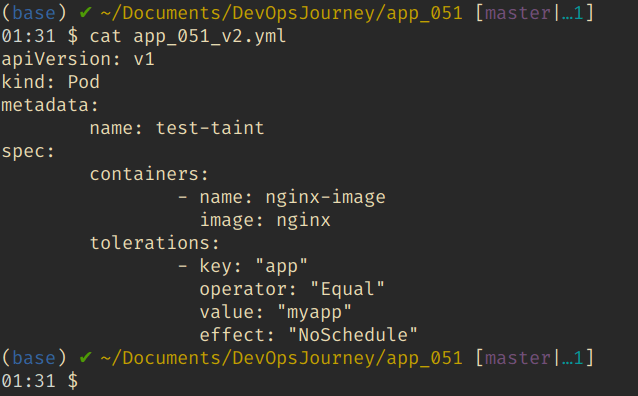Select the '- key: "app"' line

point(243,266)
